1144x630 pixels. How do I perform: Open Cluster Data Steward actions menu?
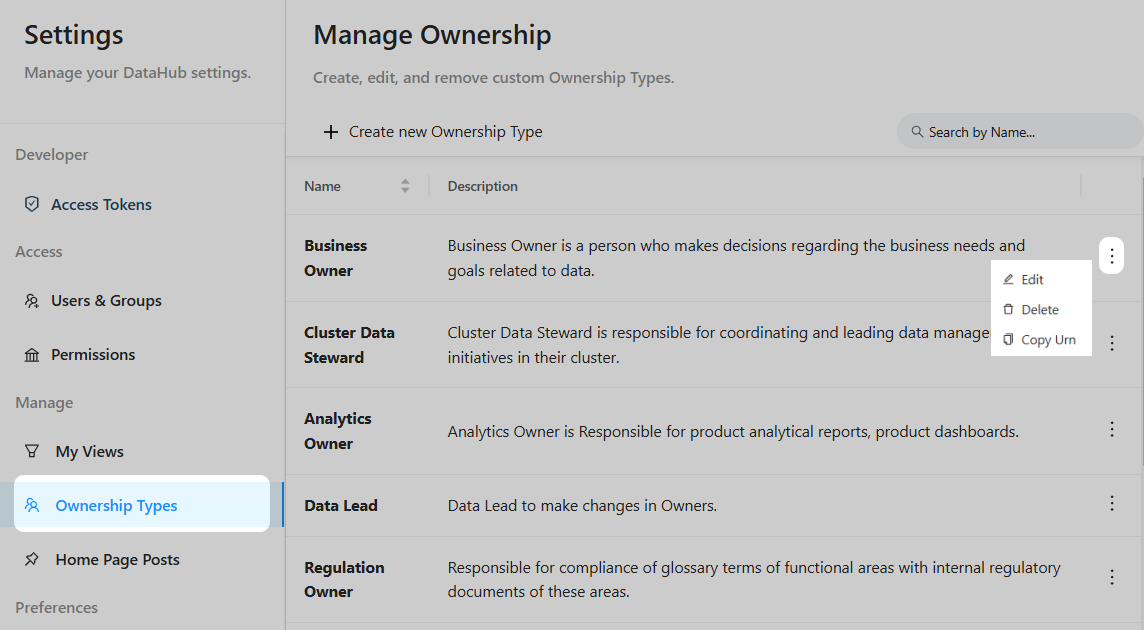[1111, 343]
